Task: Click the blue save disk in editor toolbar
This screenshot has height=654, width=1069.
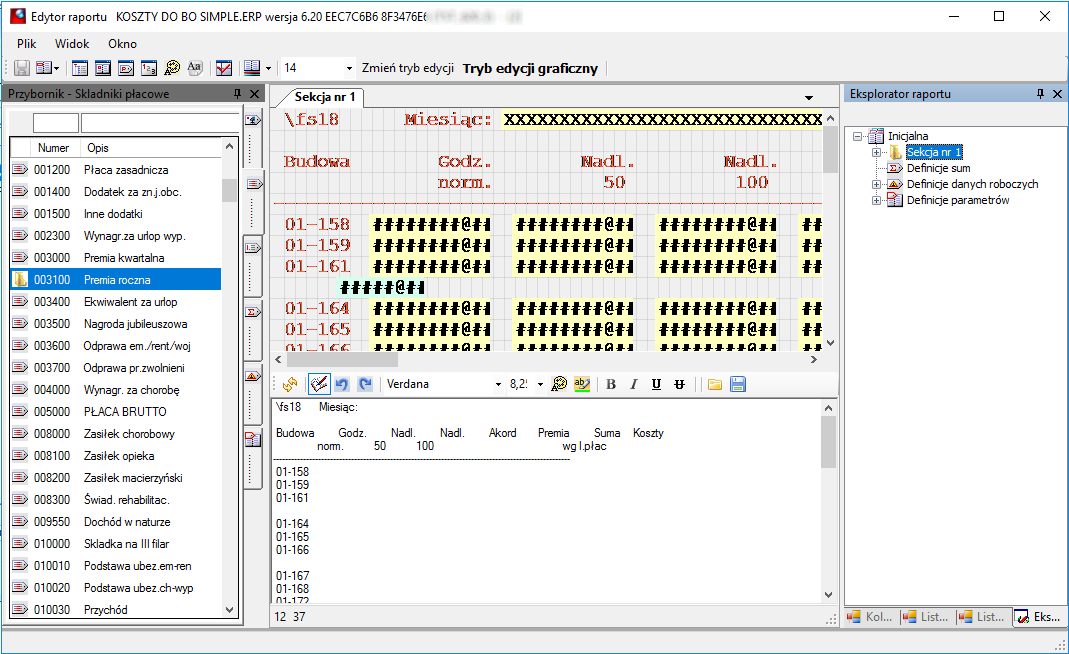Action: coord(738,385)
